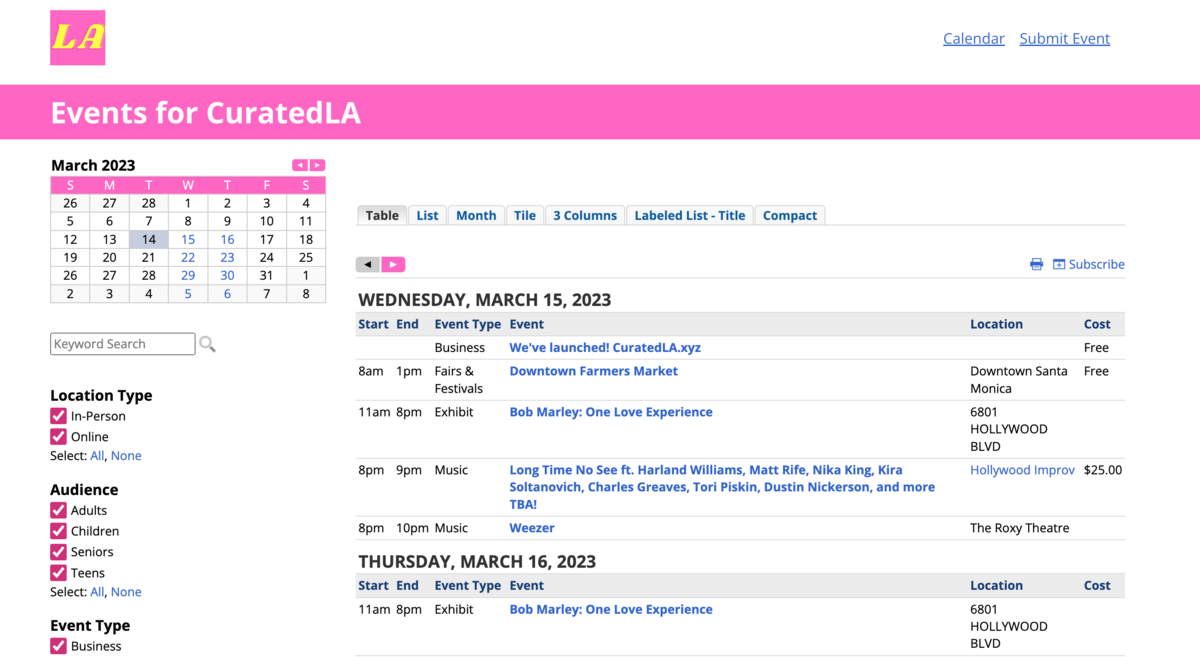1200x657 pixels.
Task: Uncheck the Online location checkbox
Action: (x=59, y=437)
